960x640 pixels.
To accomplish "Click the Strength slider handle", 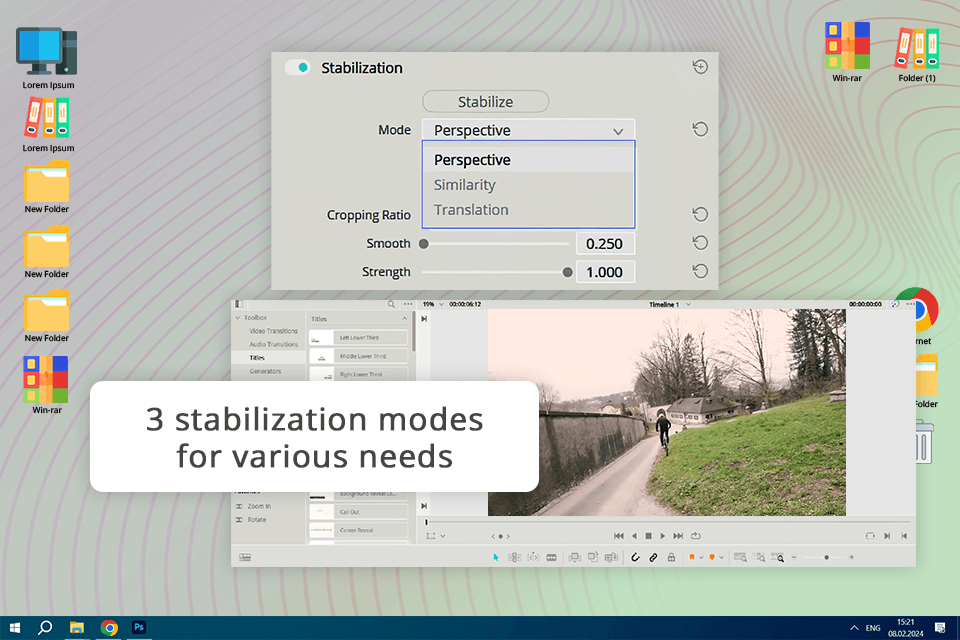I will [568, 272].
